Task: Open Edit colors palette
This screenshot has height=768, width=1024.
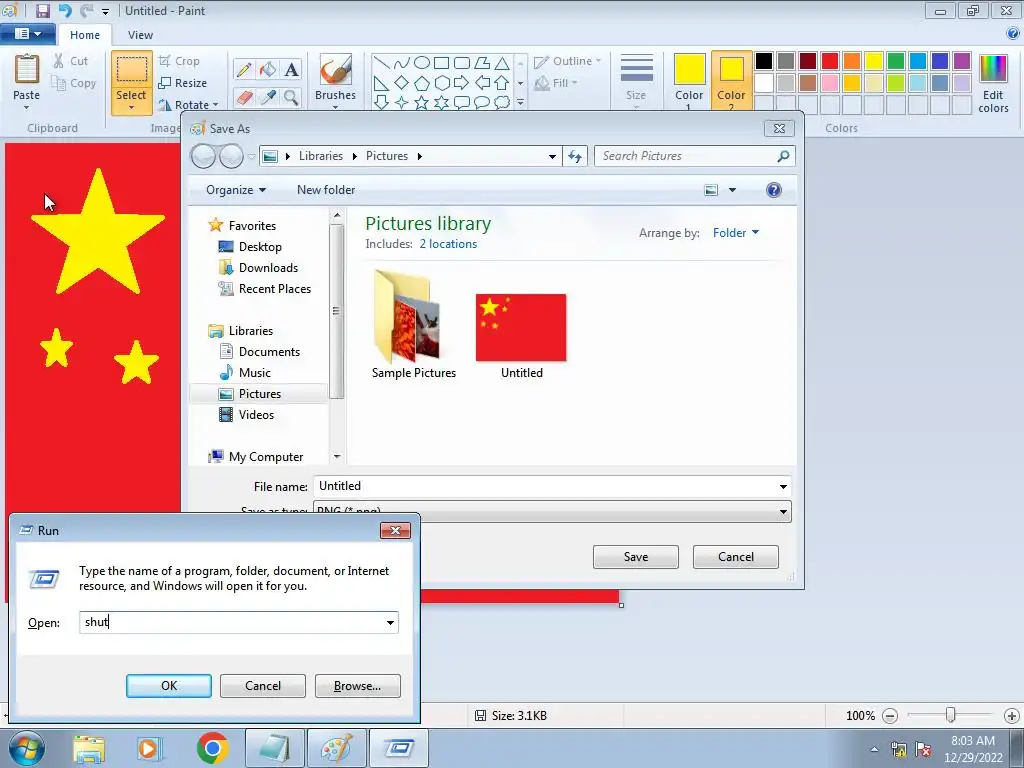Action: click(x=993, y=83)
